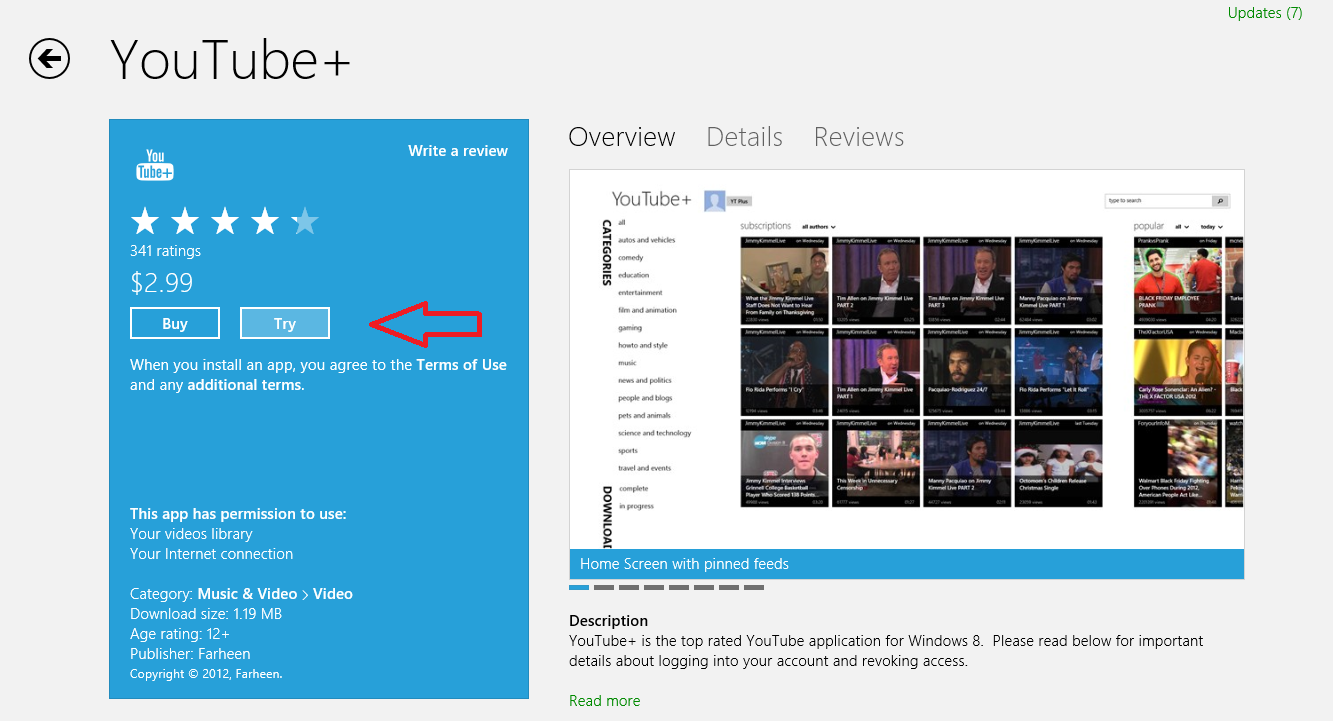The image size is (1333, 721).
Task: Click "Download size: 1.19 MB" text
Action: [x=206, y=614]
